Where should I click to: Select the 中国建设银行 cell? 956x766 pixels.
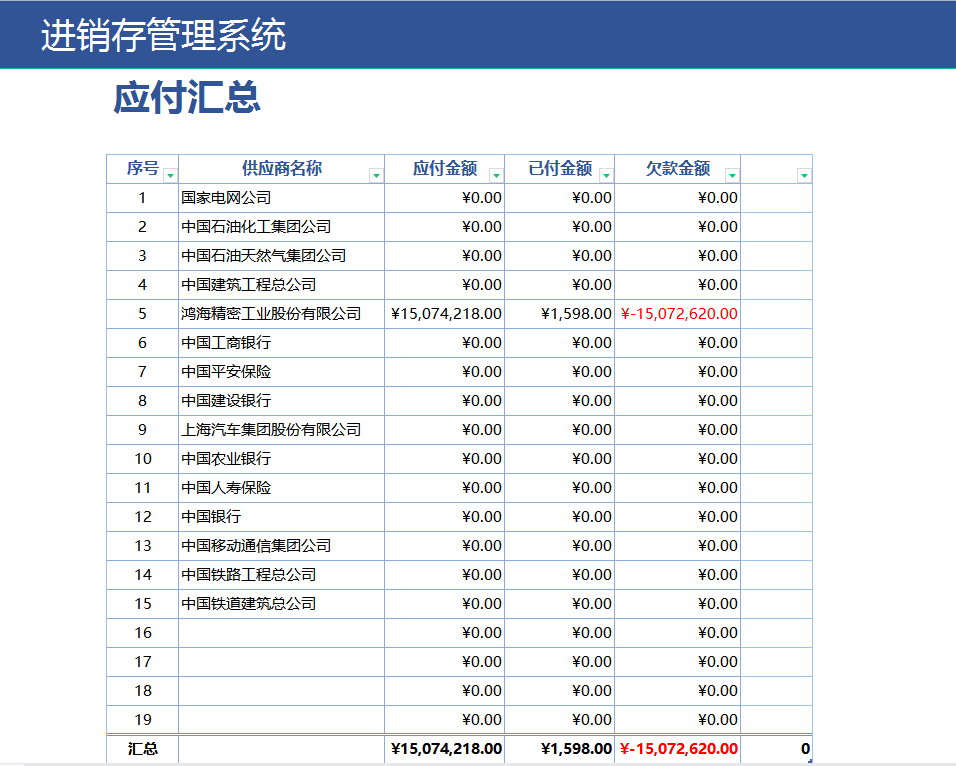(282, 401)
